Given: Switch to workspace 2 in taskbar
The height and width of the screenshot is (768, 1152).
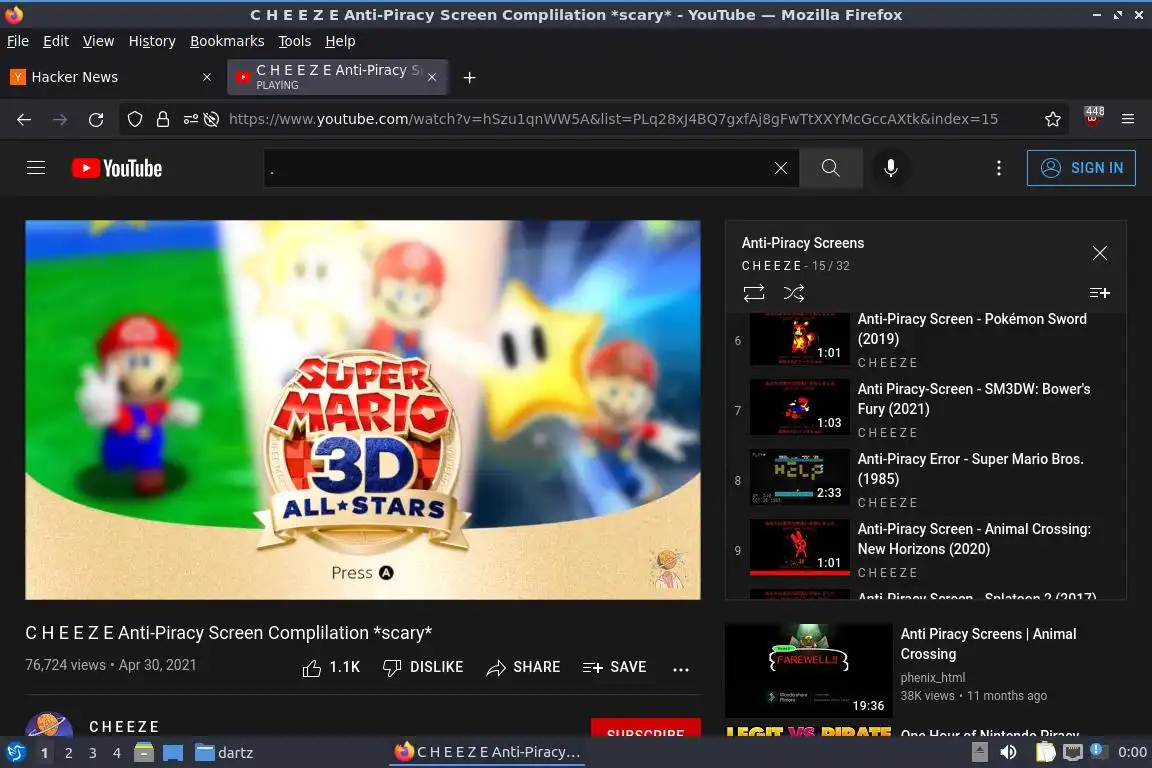Looking at the screenshot, I should (x=68, y=753).
